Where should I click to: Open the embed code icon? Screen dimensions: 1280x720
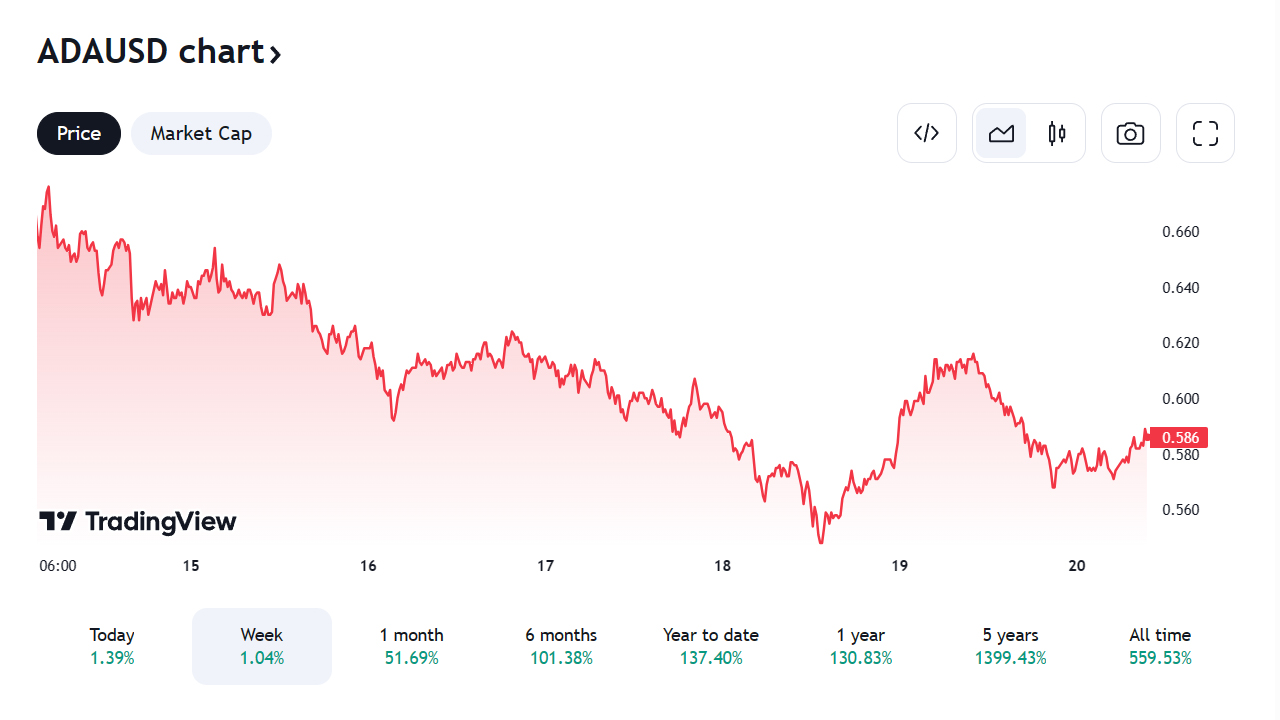(927, 133)
